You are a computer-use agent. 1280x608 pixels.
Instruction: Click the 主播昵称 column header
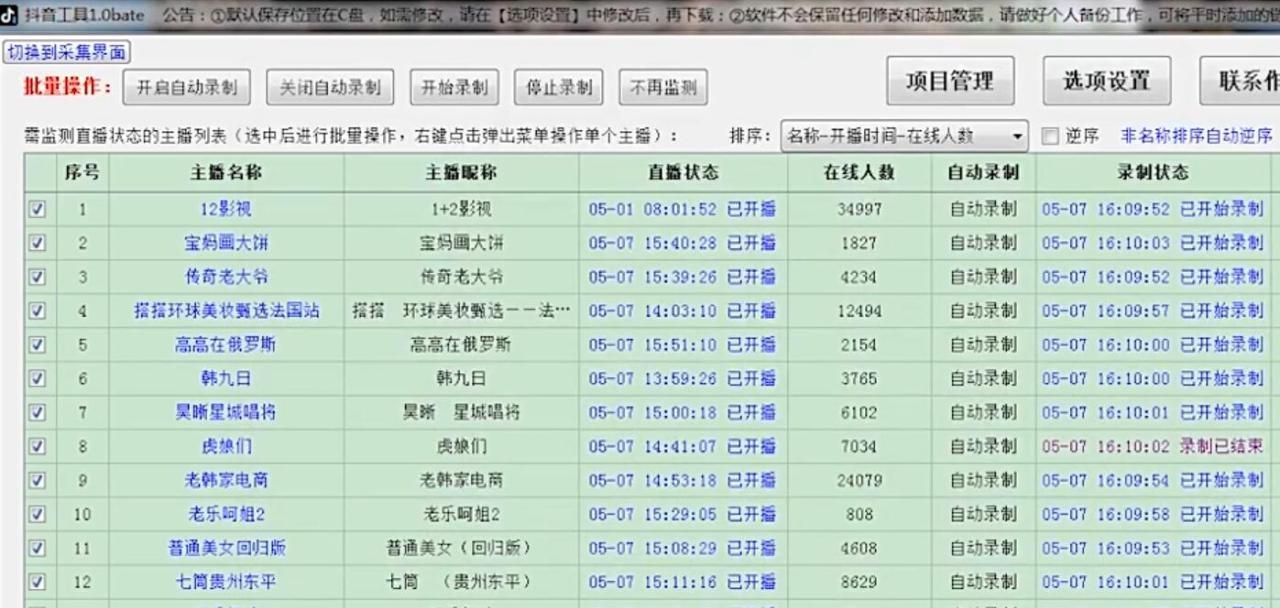click(x=461, y=172)
